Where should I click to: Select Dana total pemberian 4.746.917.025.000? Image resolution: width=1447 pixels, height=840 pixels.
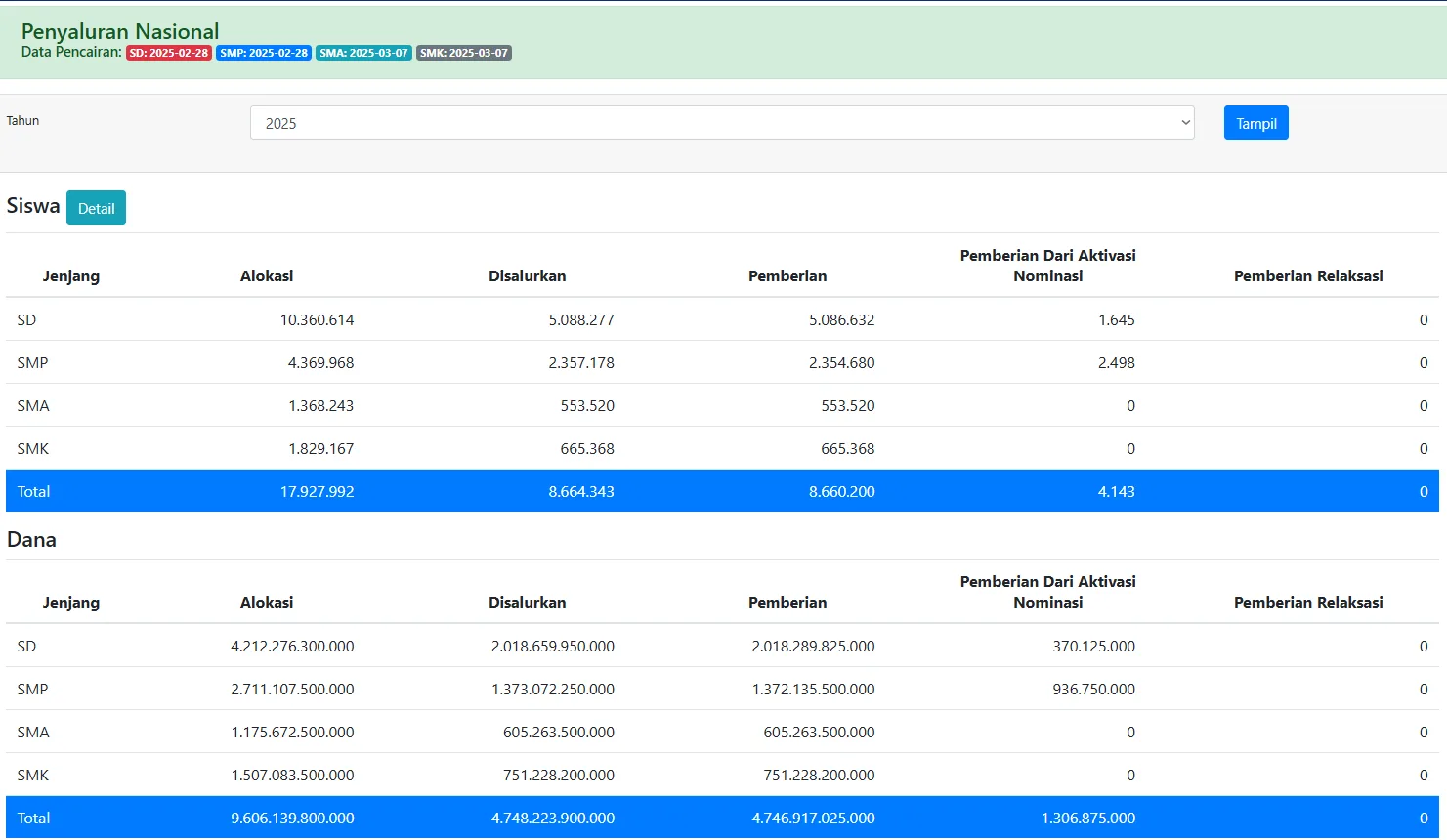(813, 819)
